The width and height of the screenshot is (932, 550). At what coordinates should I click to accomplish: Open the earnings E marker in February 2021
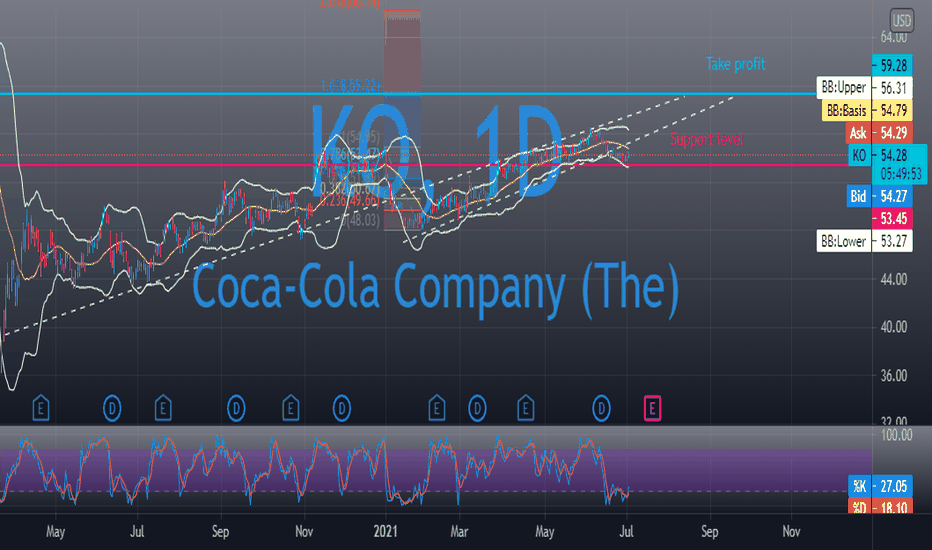click(x=437, y=408)
